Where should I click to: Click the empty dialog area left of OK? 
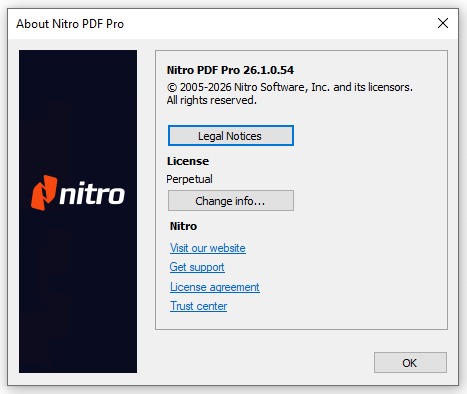253,362
